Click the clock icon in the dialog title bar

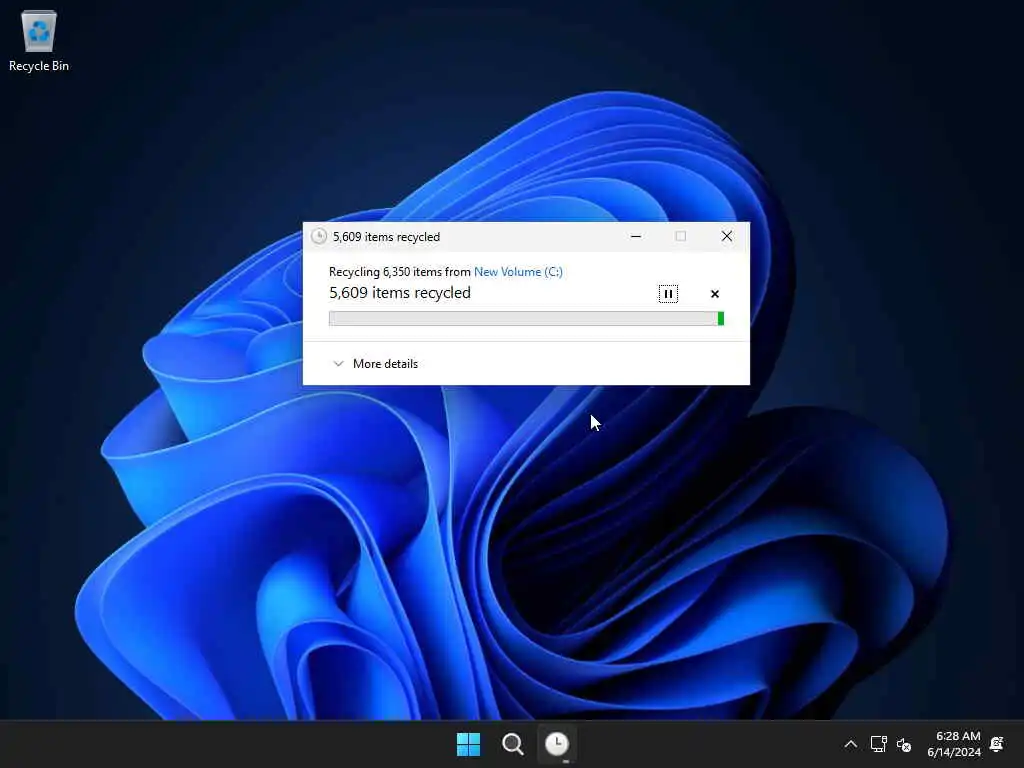point(319,236)
